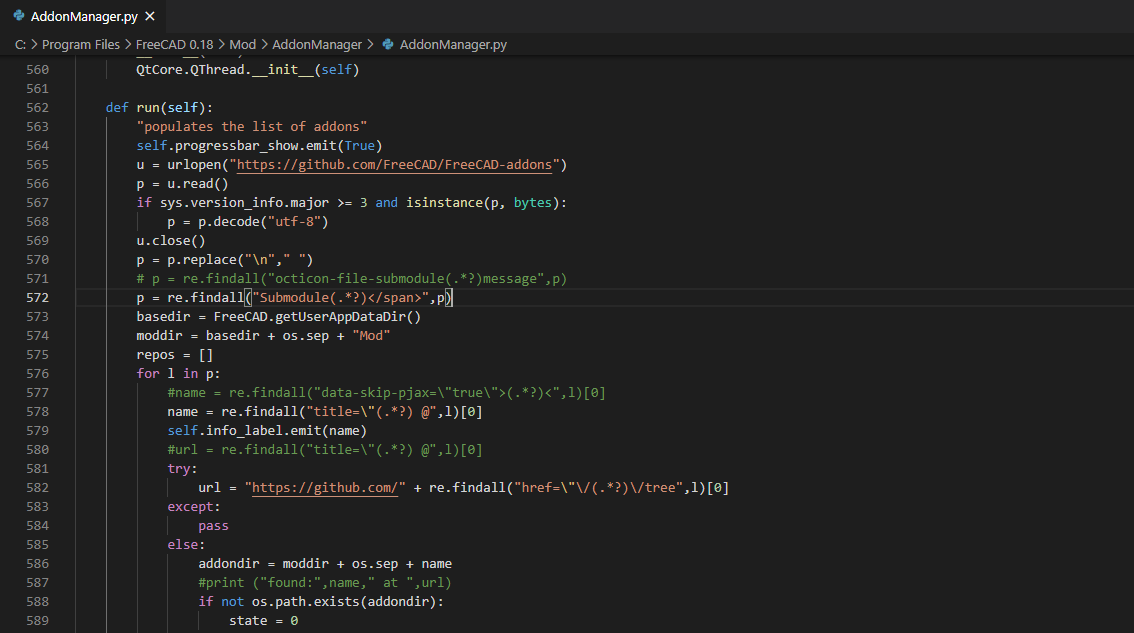Screen dimensions: 1134x633
Task: Select the AddonManager.py editor tab
Action: pos(84,16)
